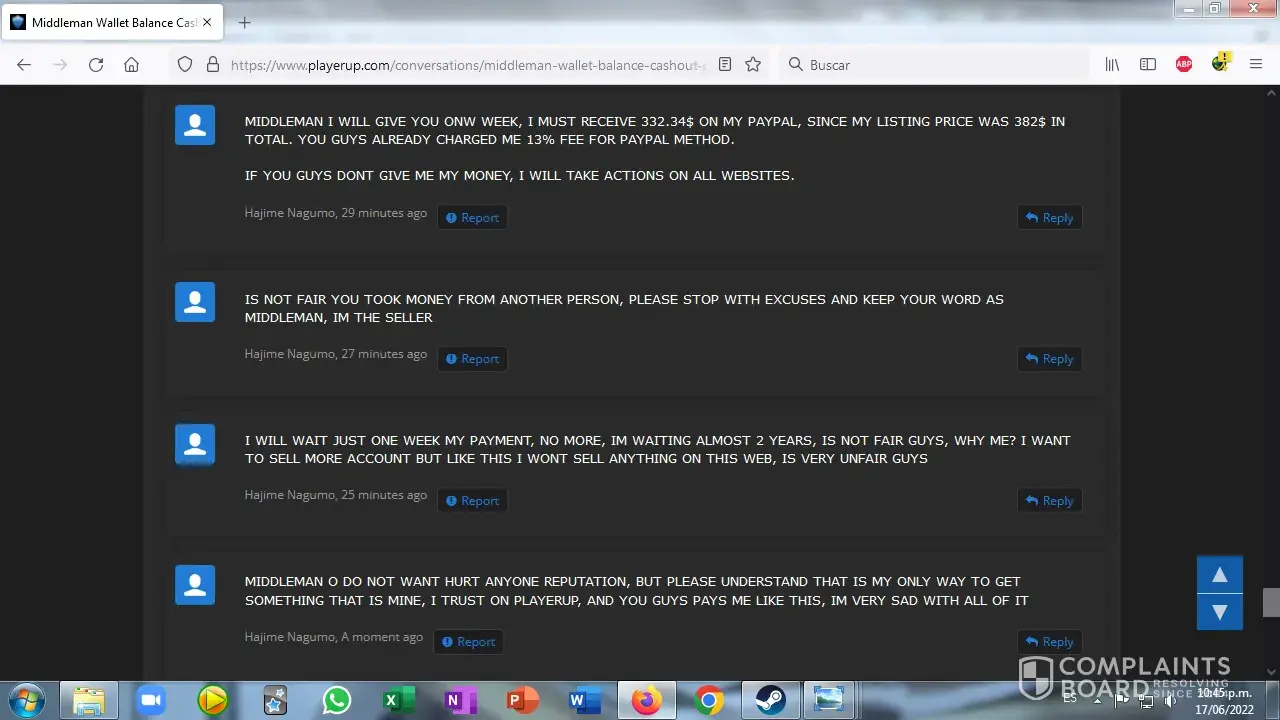1280x720 pixels.
Task: Open the volume control in system tray
Action: [1171, 700]
